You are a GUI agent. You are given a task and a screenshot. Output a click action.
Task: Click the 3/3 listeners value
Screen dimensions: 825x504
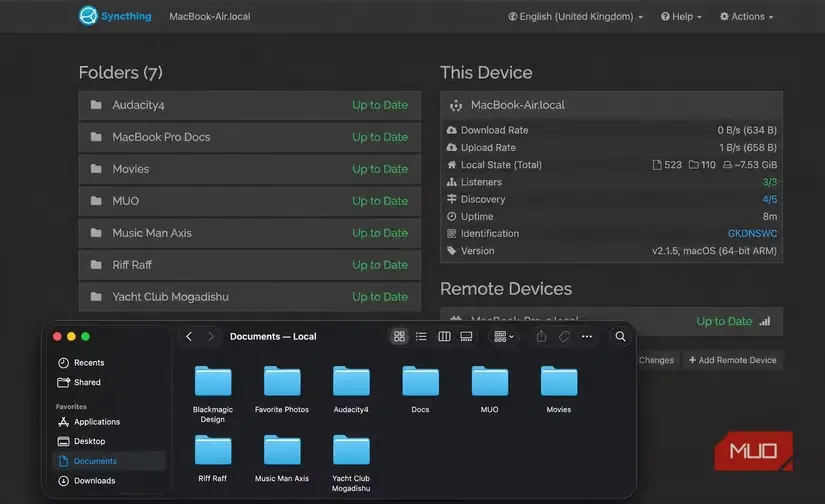769,182
